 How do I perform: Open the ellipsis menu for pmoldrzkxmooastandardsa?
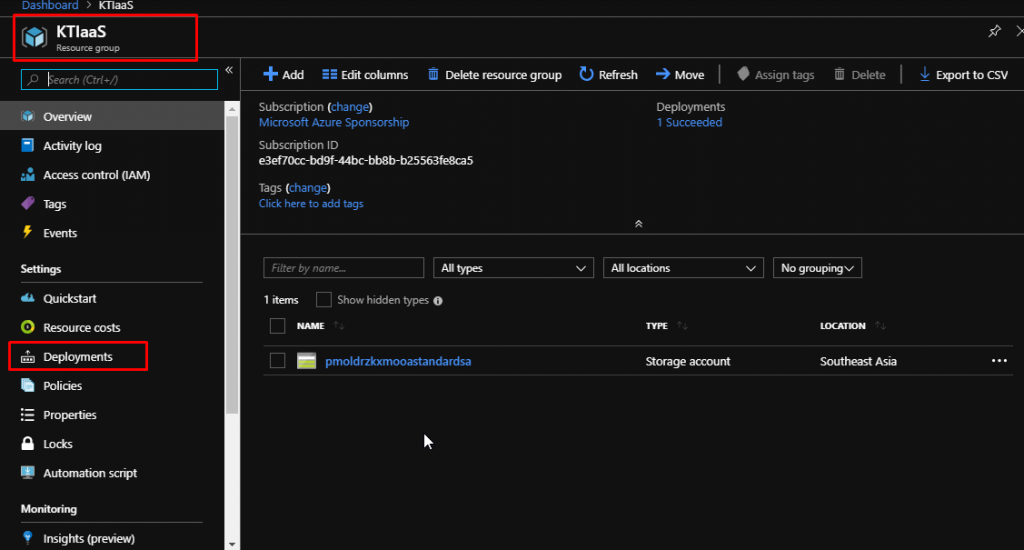point(999,361)
